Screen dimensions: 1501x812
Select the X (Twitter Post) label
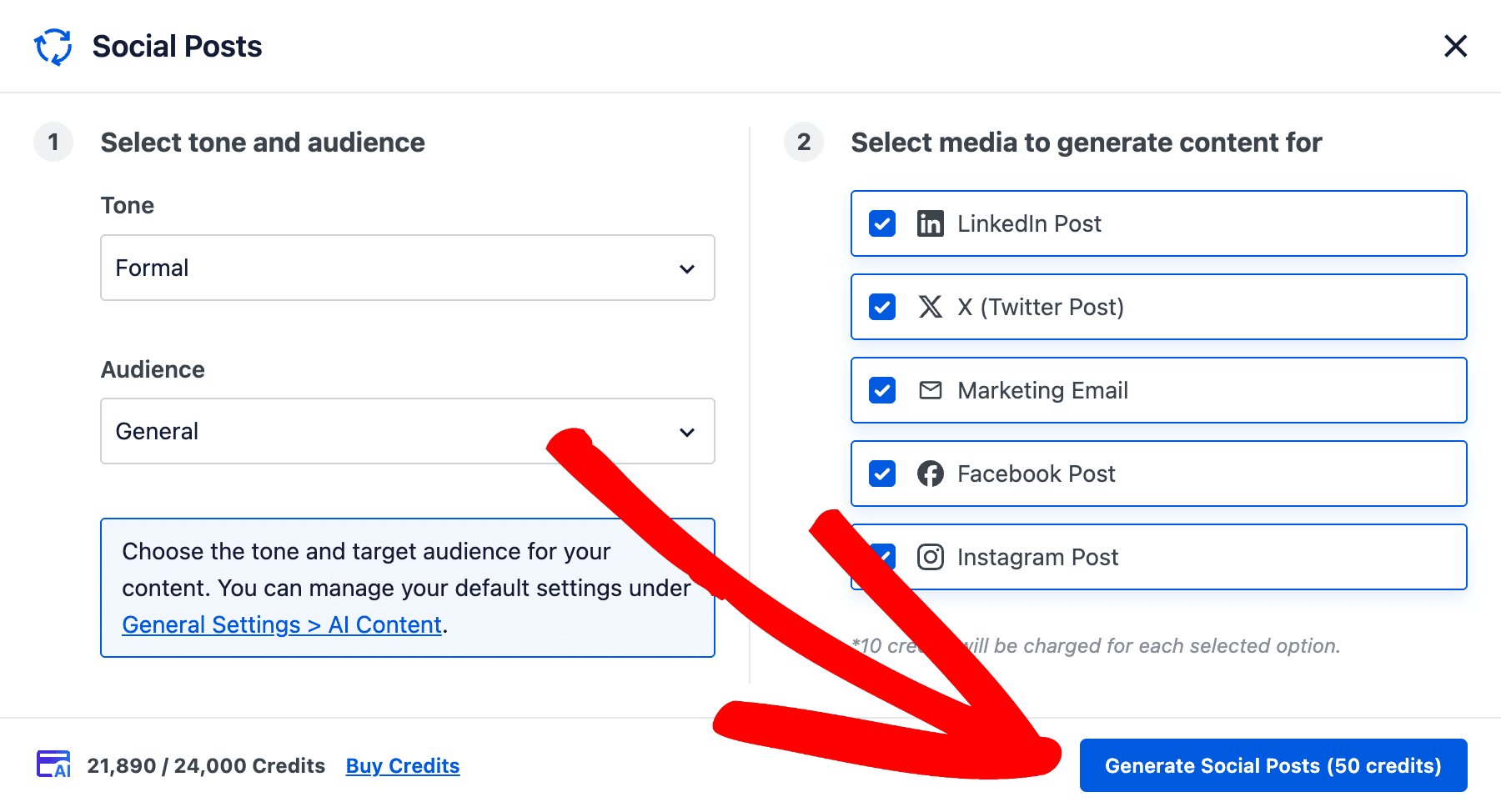[x=1041, y=307]
